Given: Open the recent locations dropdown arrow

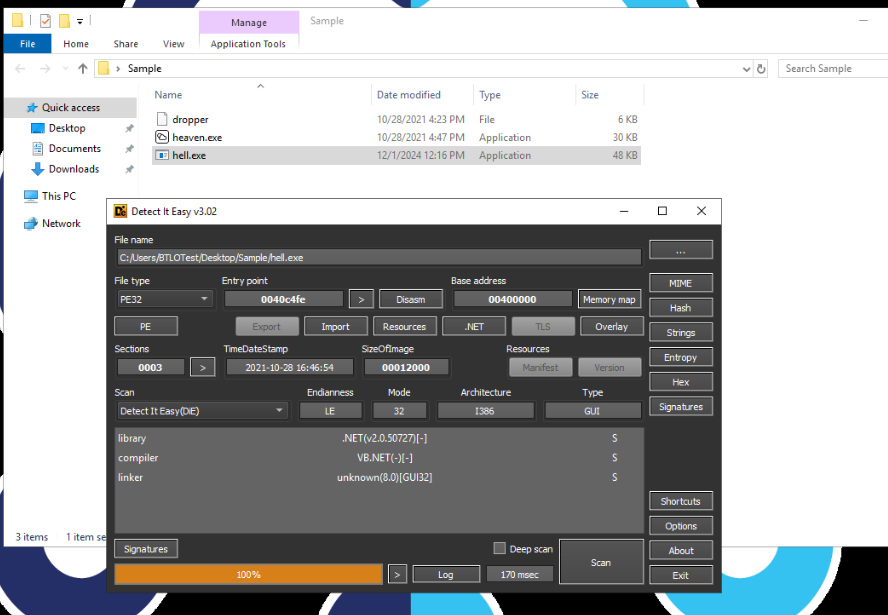Looking at the screenshot, I should tap(65, 69).
